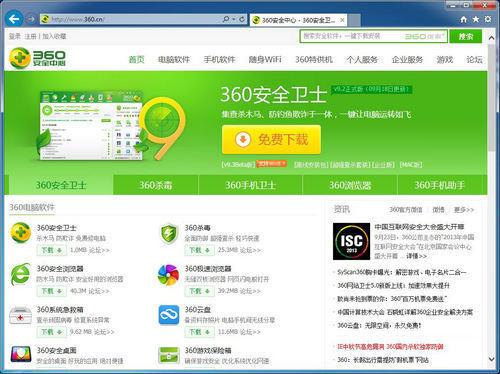Focus the software search input field
Viewport: 500px width, 374px height.
tap(373, 36)
